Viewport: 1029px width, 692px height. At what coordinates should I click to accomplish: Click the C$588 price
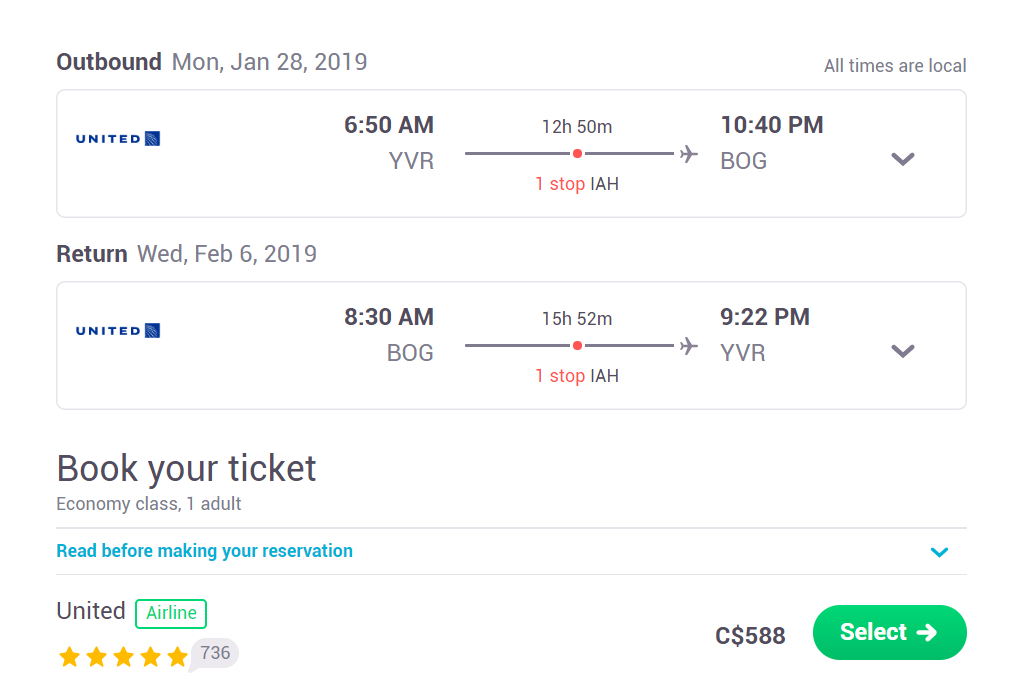(750, 636)
